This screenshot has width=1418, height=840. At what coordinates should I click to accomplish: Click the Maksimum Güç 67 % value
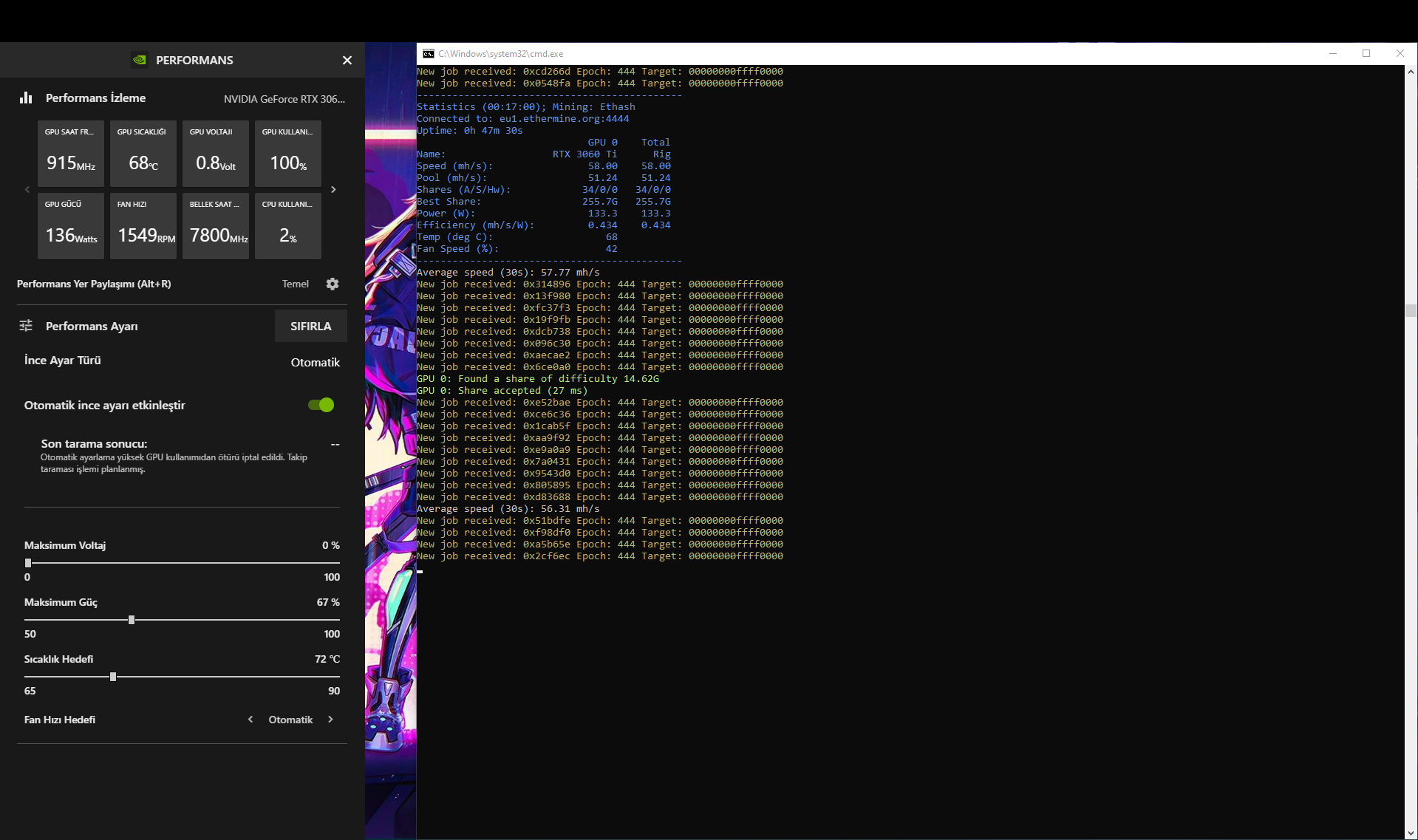click(x=328, y=602)
